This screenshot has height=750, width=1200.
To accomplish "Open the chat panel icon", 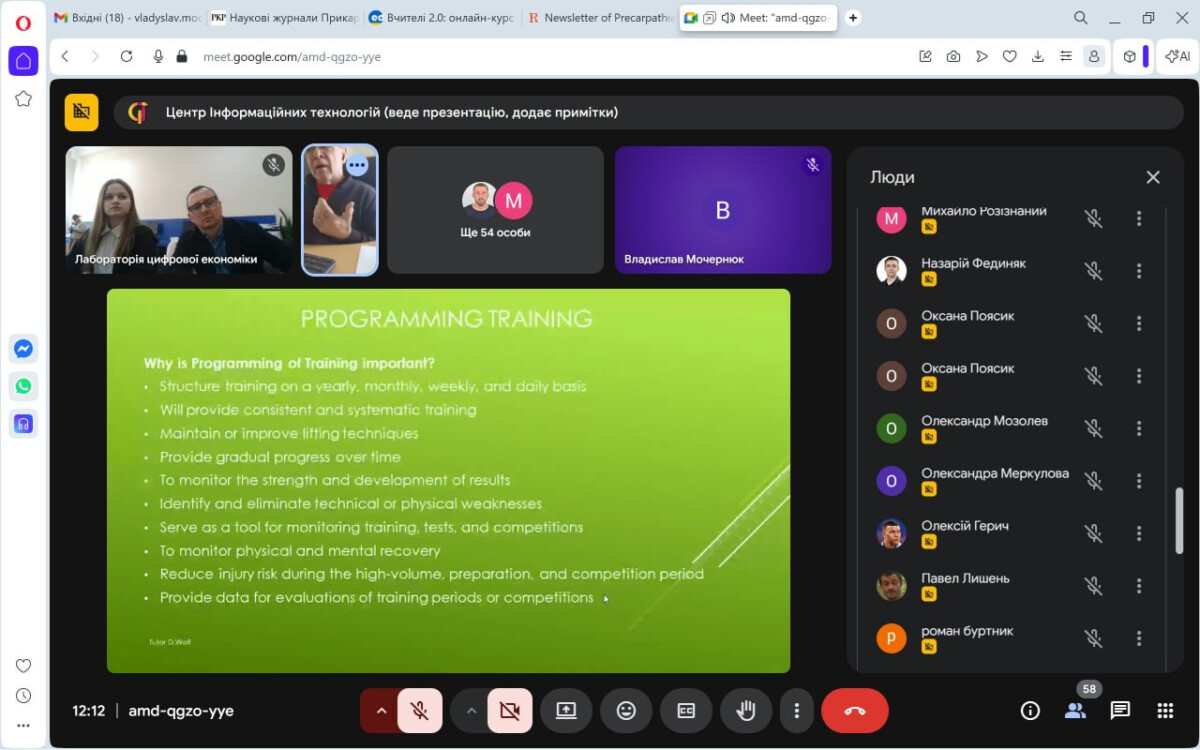I will point(1120,711).
